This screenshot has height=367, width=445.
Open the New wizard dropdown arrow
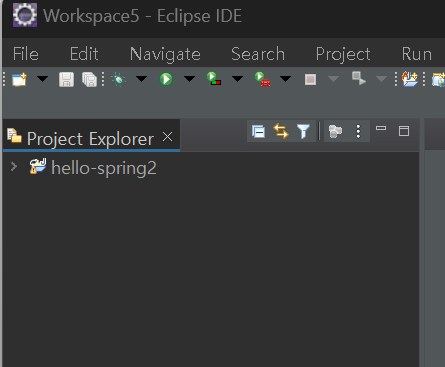point(42,79)
